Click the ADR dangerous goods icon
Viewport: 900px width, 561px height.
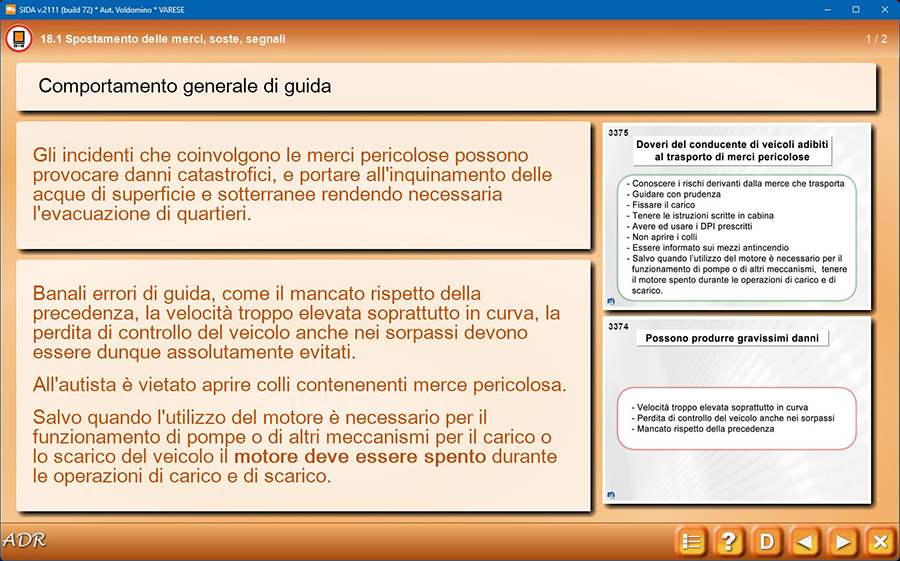[x=18, y=39]
